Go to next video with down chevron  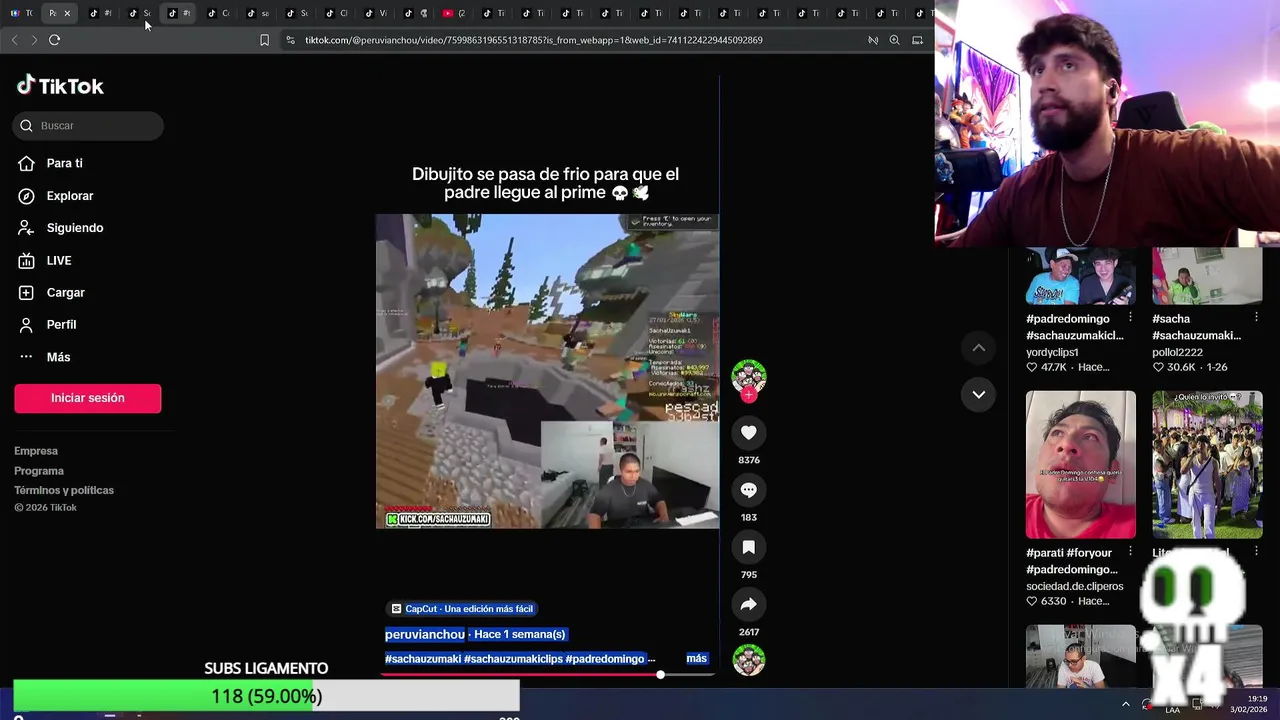[979, 394]
